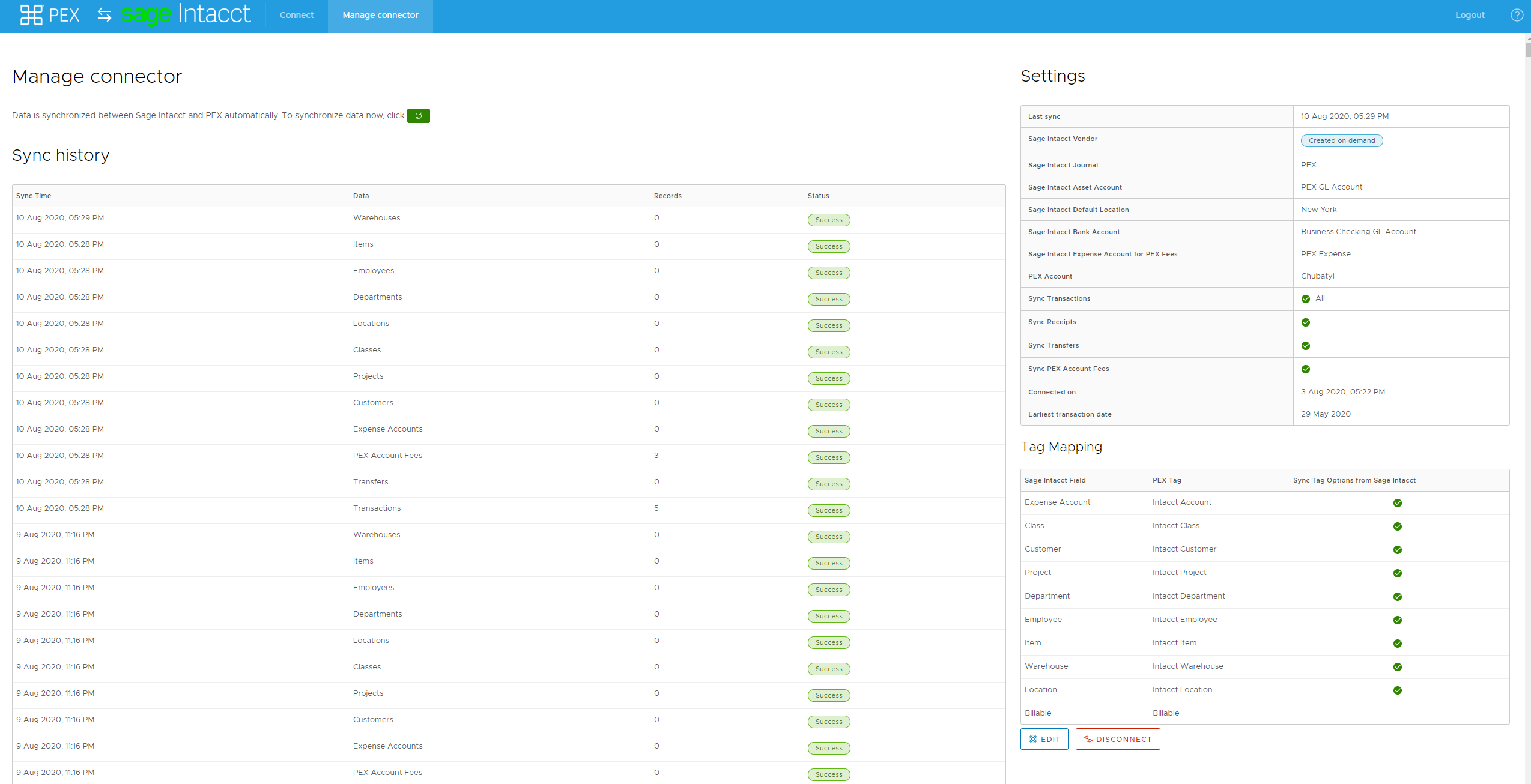Click Sync PEX Account Fees checkmark

(1305, 369)
